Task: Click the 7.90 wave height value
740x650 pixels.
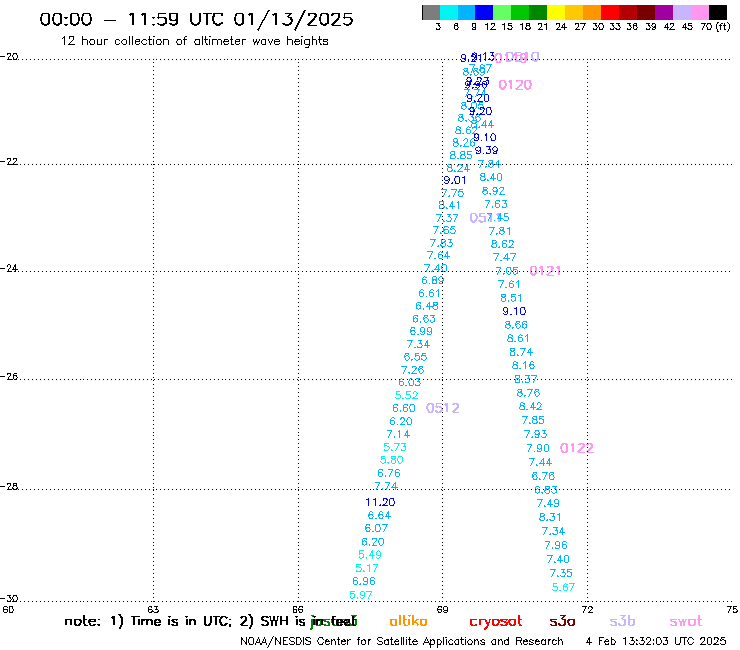Action: pos(538,448)
